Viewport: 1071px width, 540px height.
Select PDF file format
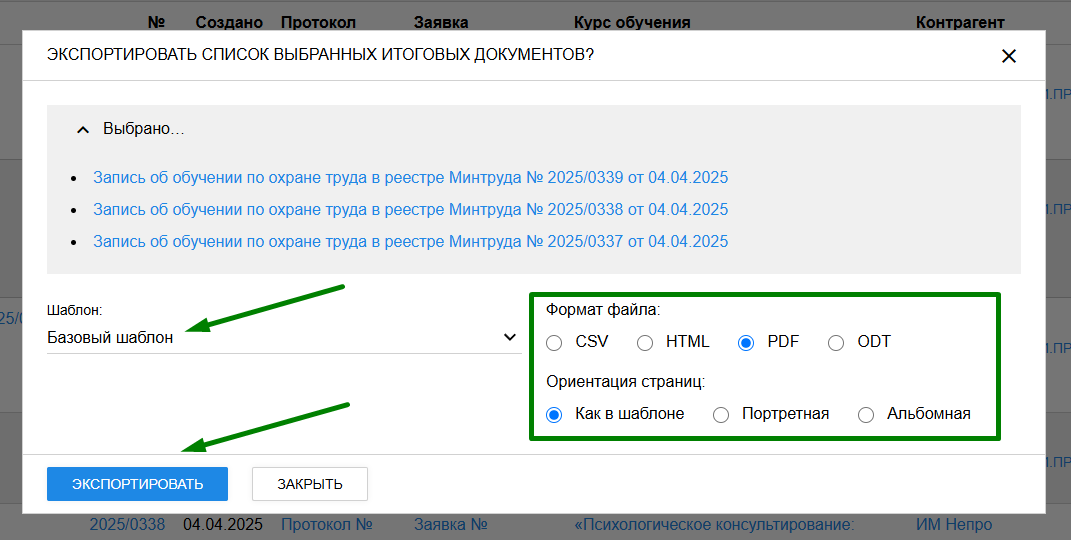pos(746,343)
